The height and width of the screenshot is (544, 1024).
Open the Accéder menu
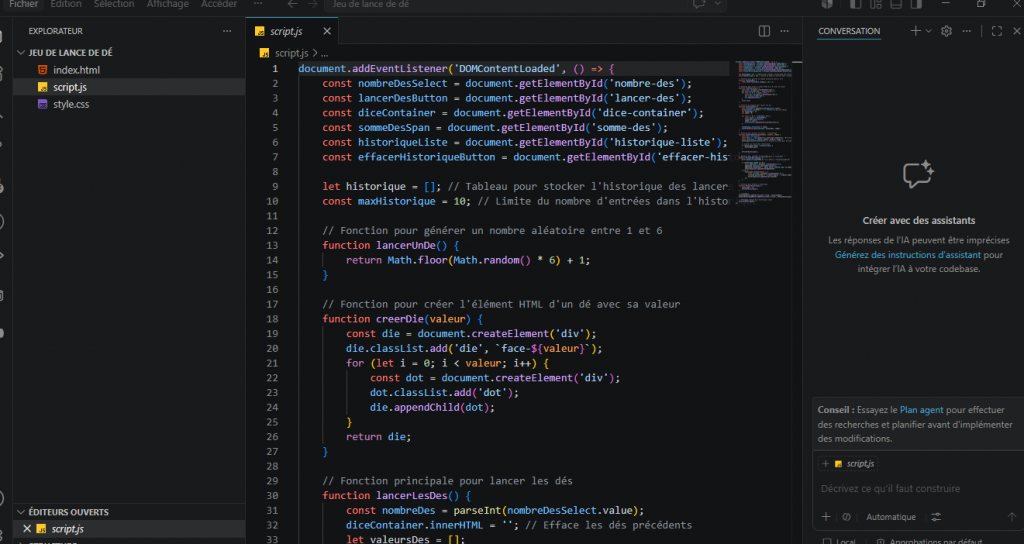(219, 4)
